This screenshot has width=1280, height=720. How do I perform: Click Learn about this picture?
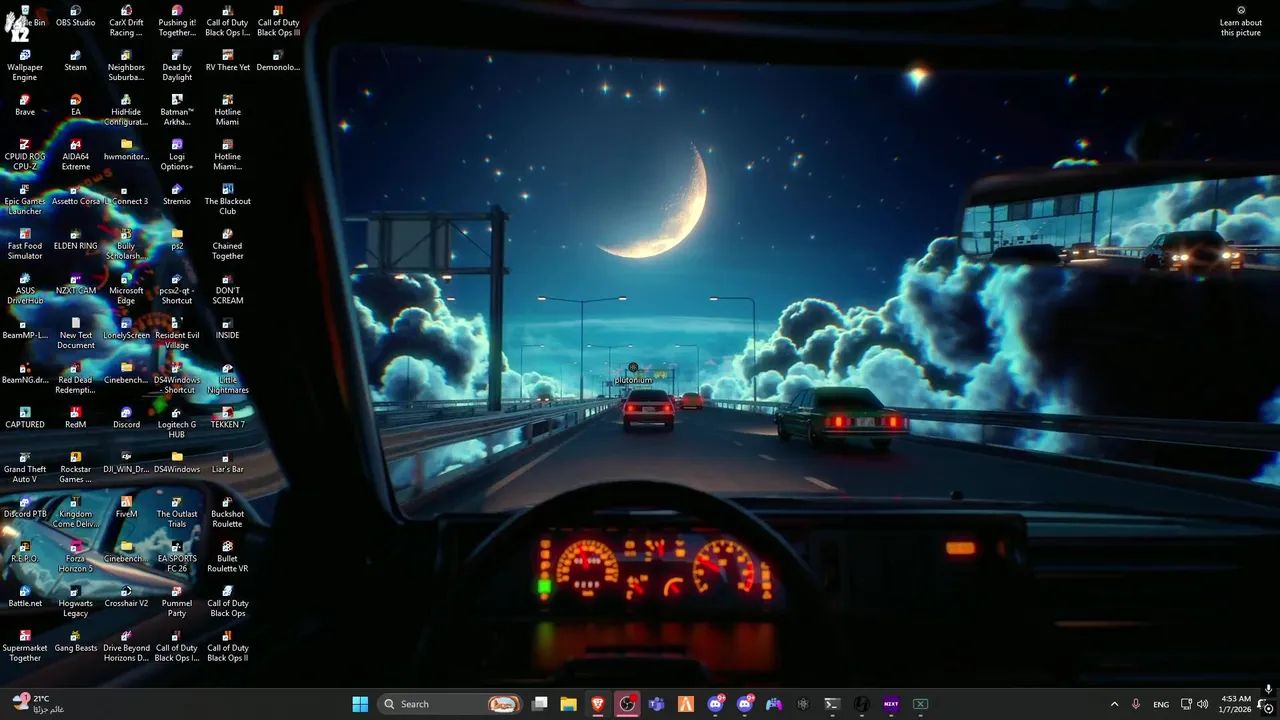pos(1241,22)
